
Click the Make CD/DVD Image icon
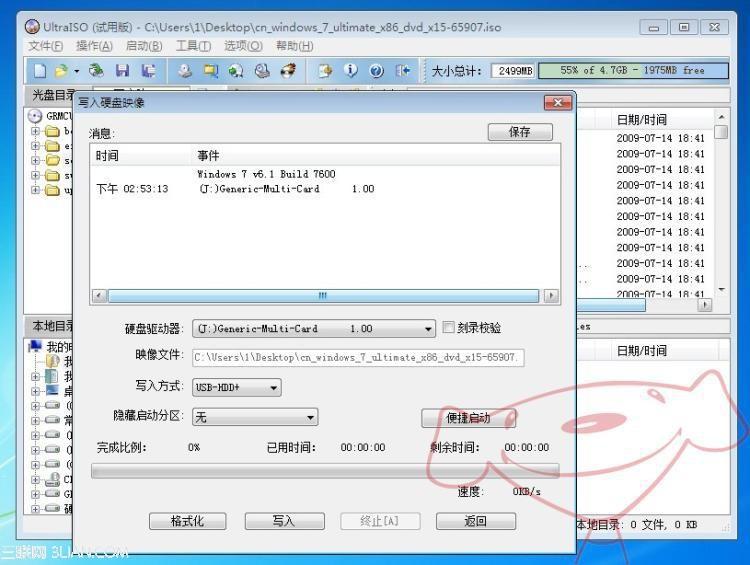point(185,71)
